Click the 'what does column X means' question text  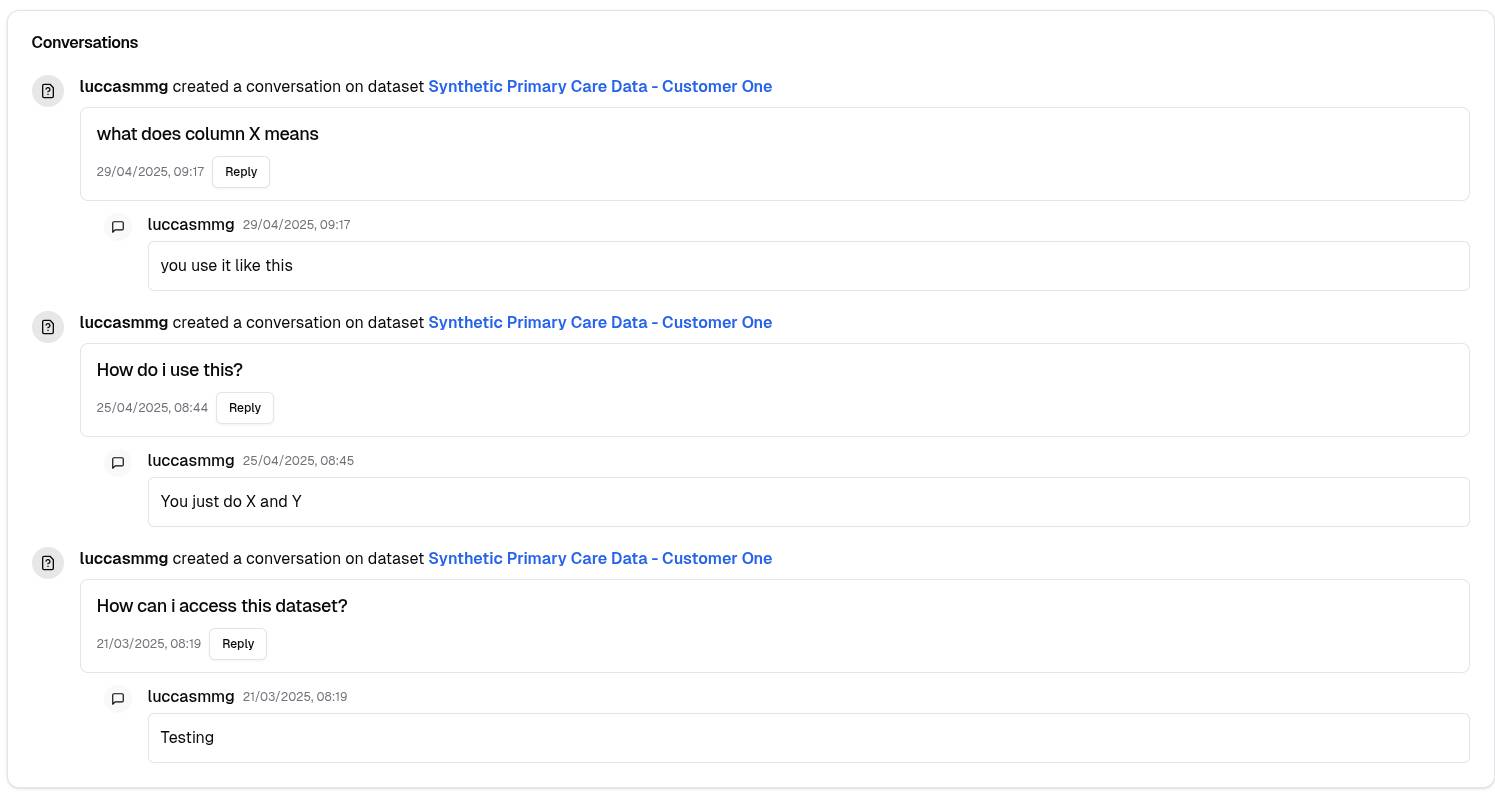point(208,134)
